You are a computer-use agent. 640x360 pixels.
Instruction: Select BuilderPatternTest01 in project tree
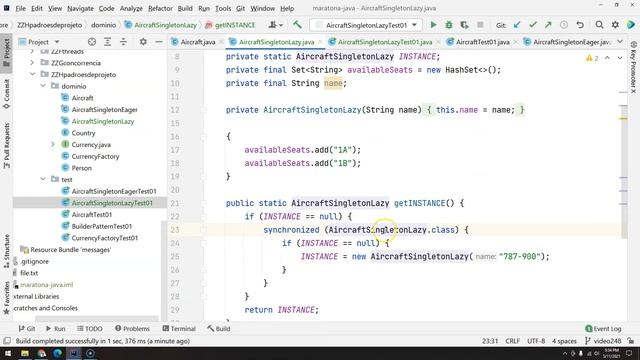pos(102,226)
